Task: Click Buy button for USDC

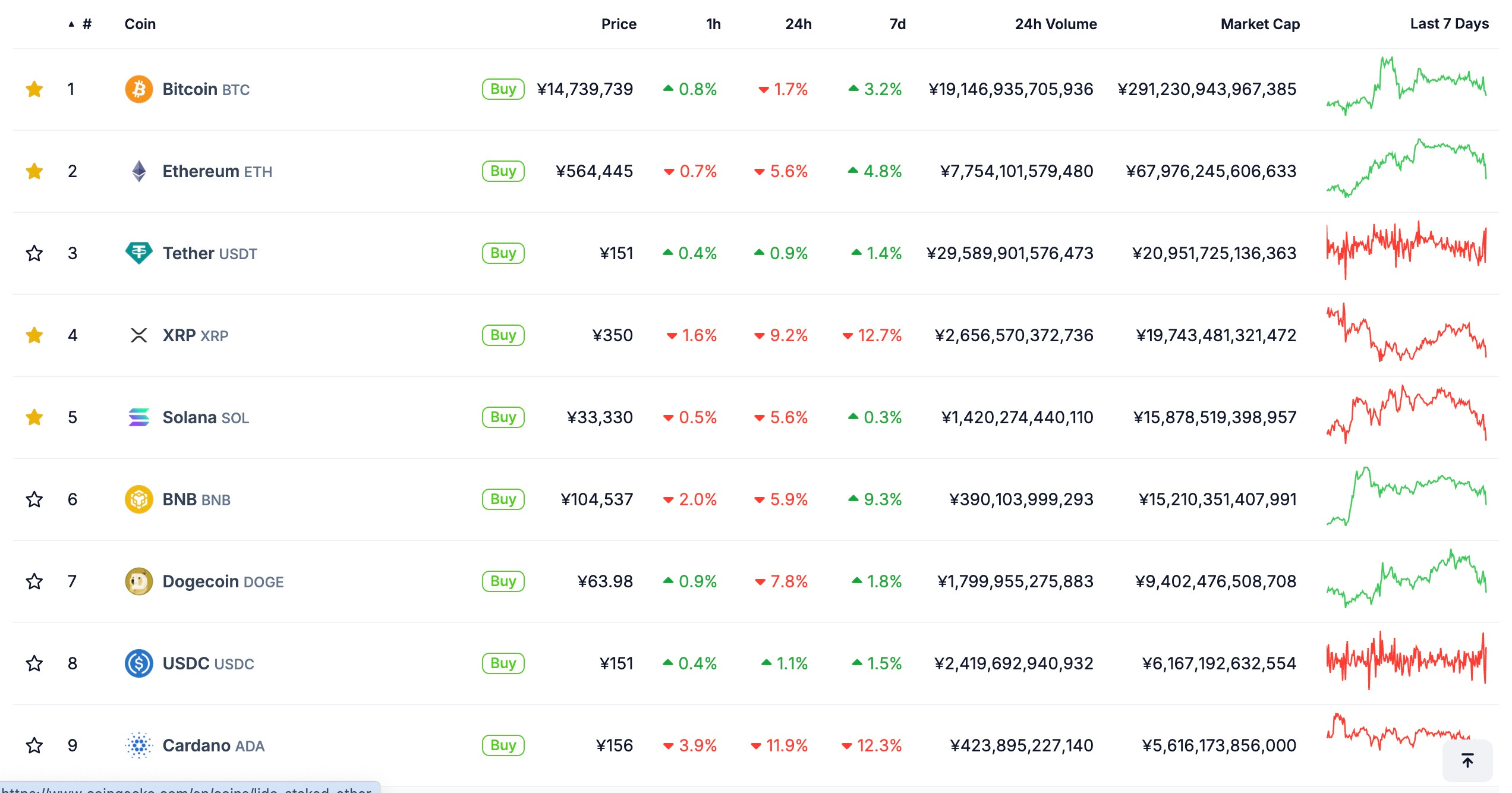Action: [x=503, y=663]
